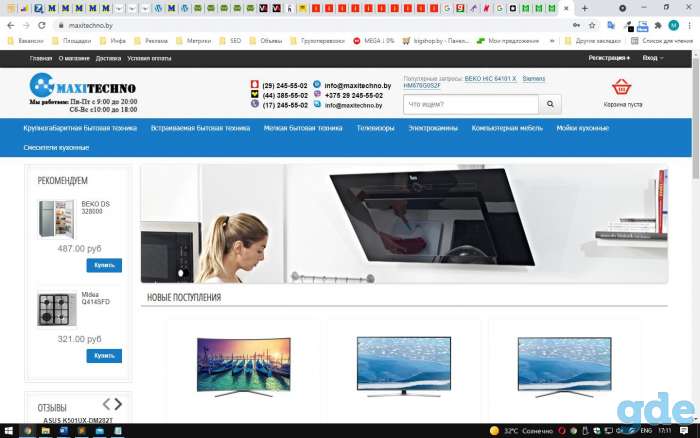Open the Метрики bookmarks folder

[193, 41]
